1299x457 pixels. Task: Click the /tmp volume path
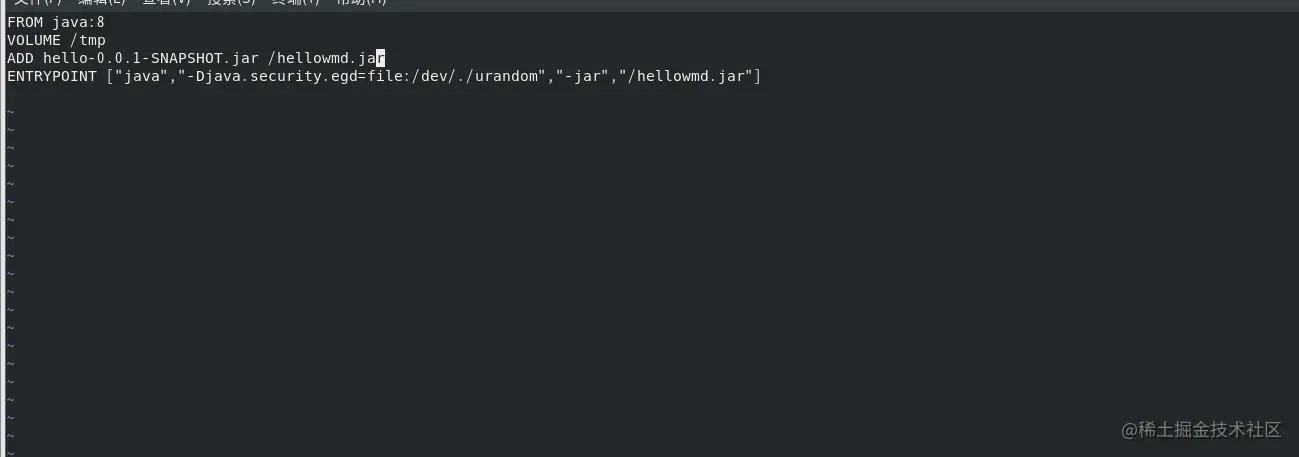pyautogui.click(x=88, y=40)
